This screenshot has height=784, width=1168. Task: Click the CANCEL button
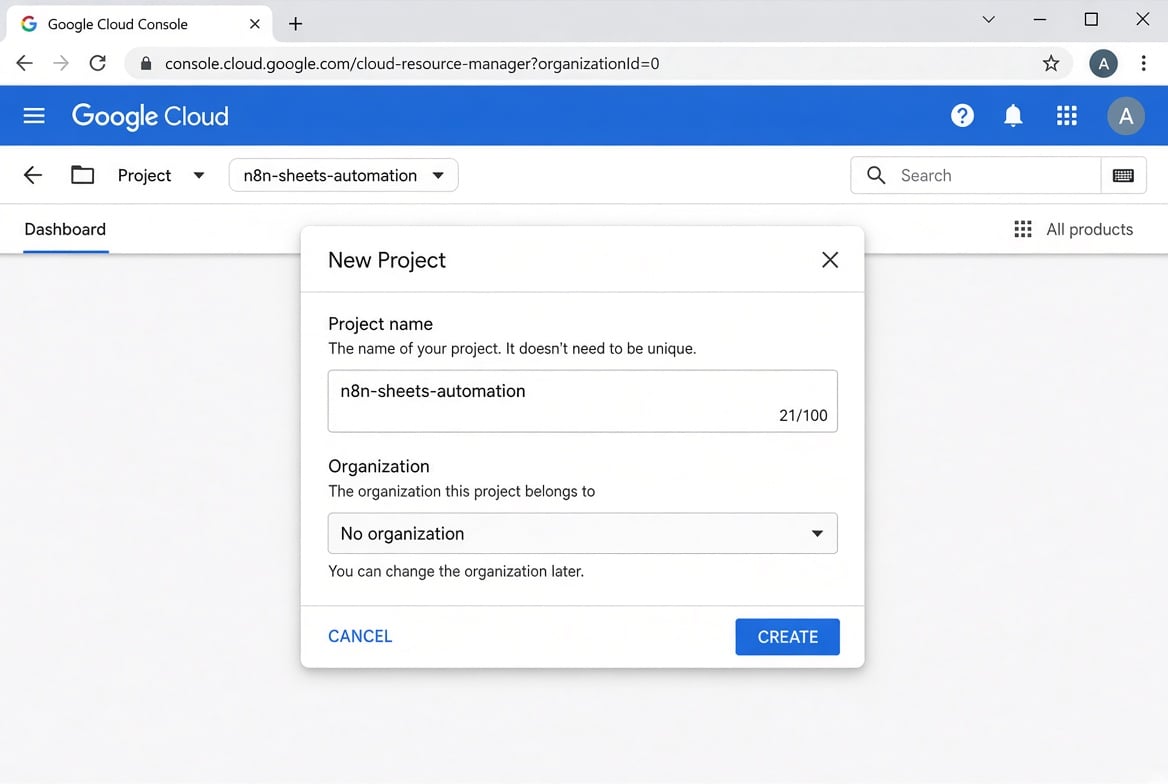(x=360, y=636)
